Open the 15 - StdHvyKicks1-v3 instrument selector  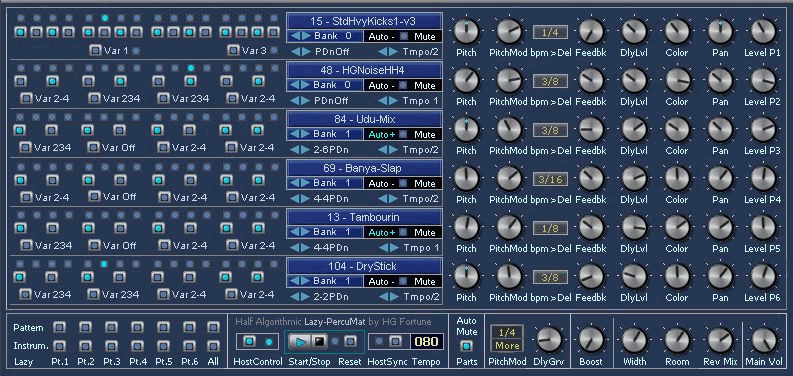[x=364, y=21]
